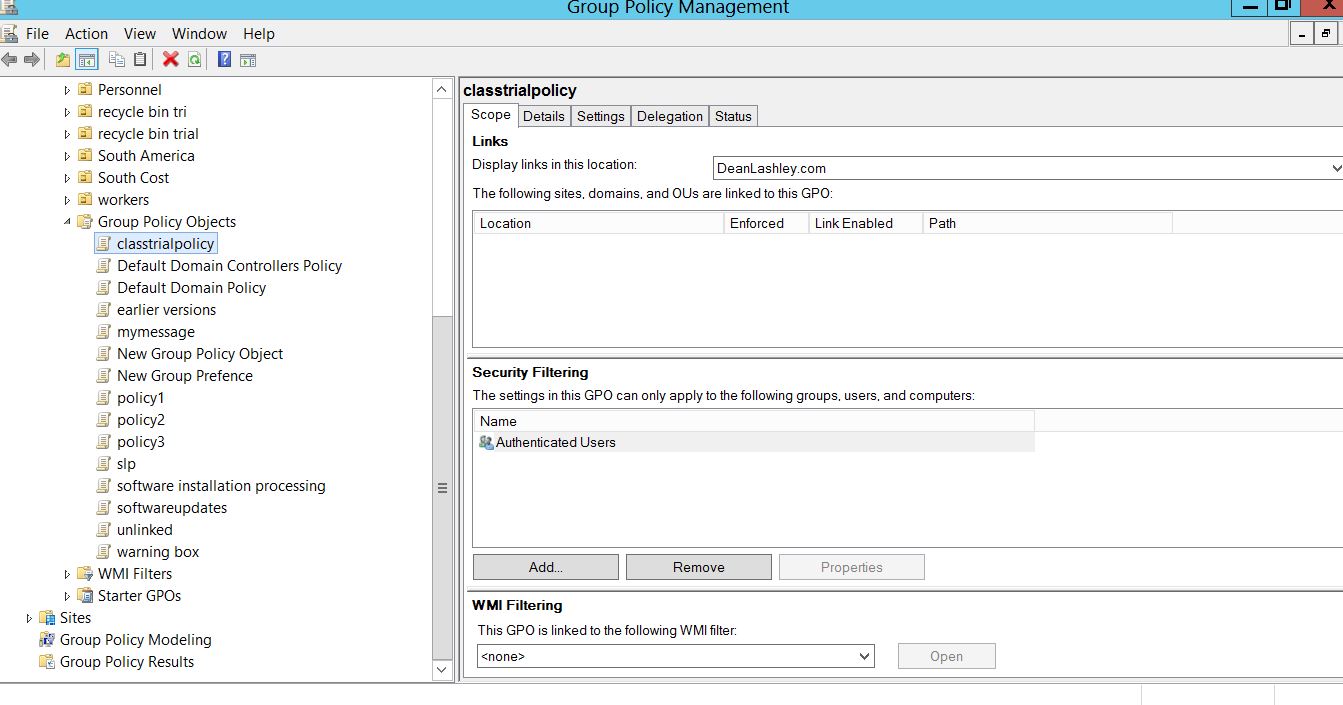Expand the Sites tree node
The width and height of the screenshot is (1343, 705).
tap(29, 618)
